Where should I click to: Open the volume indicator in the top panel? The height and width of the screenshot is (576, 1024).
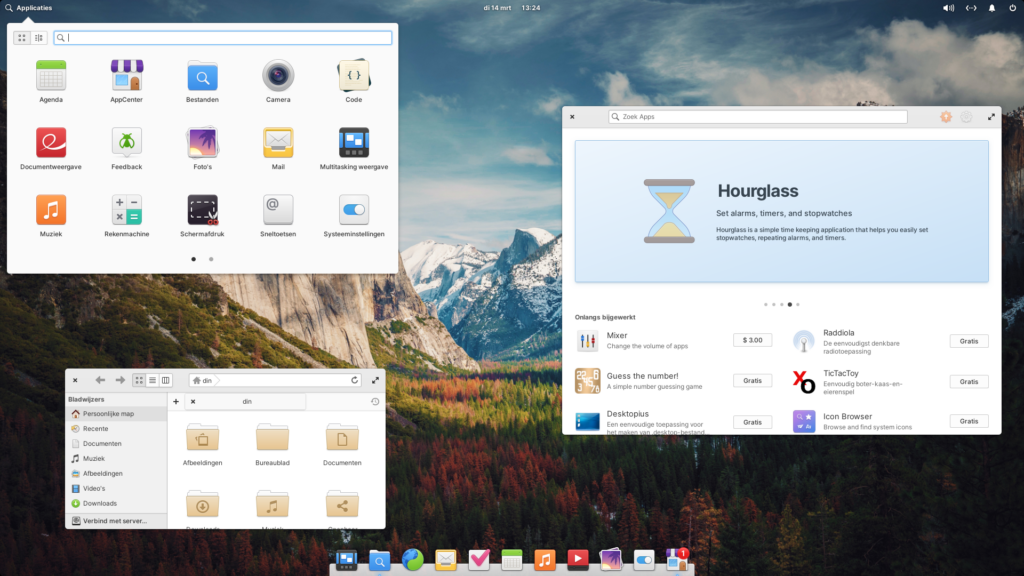pos(948,8)
